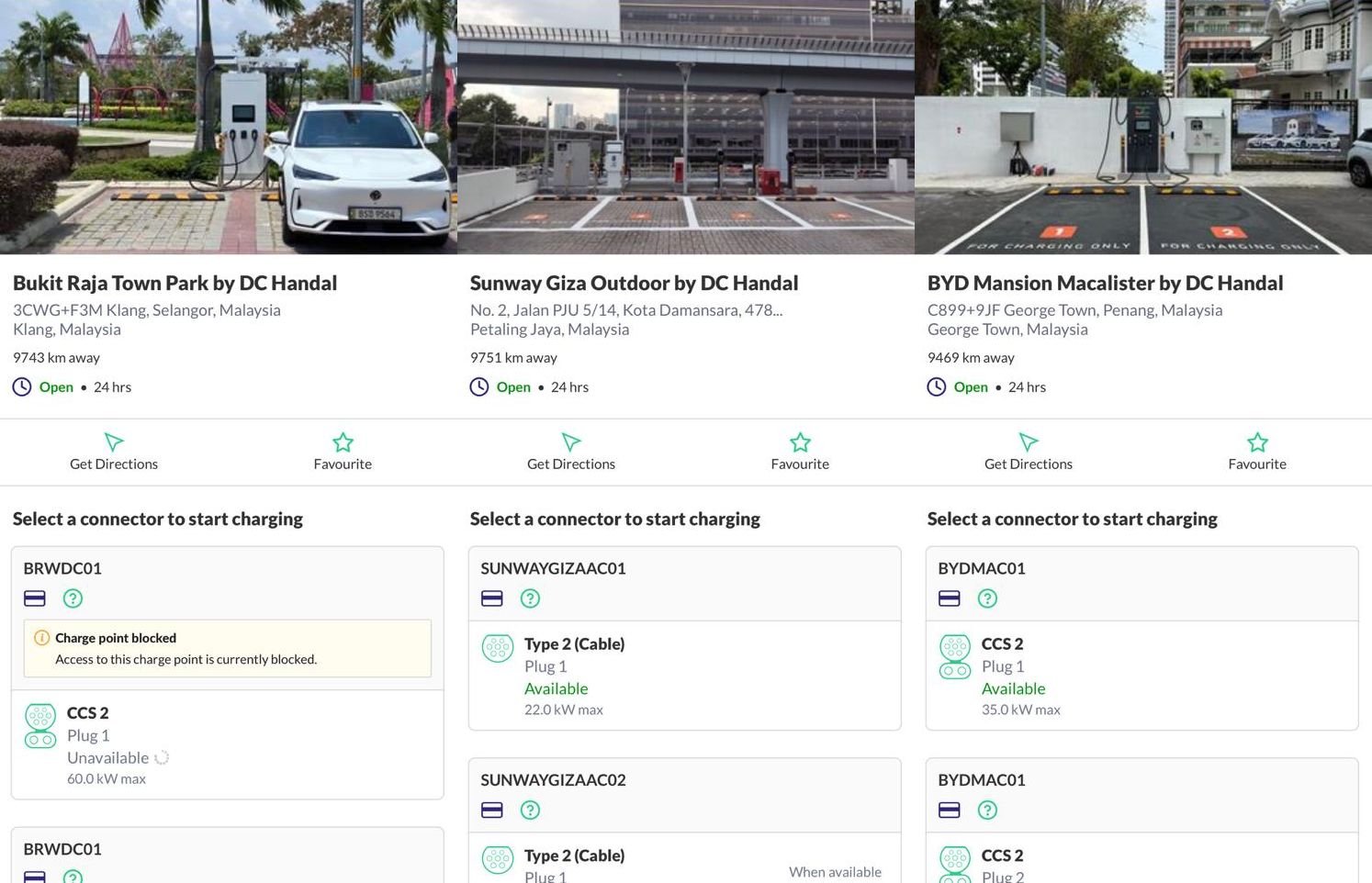Click the help icon under SUNWAYGIZAAC01
Viewport: 1372px width, 883px height.
click(530, 598)
